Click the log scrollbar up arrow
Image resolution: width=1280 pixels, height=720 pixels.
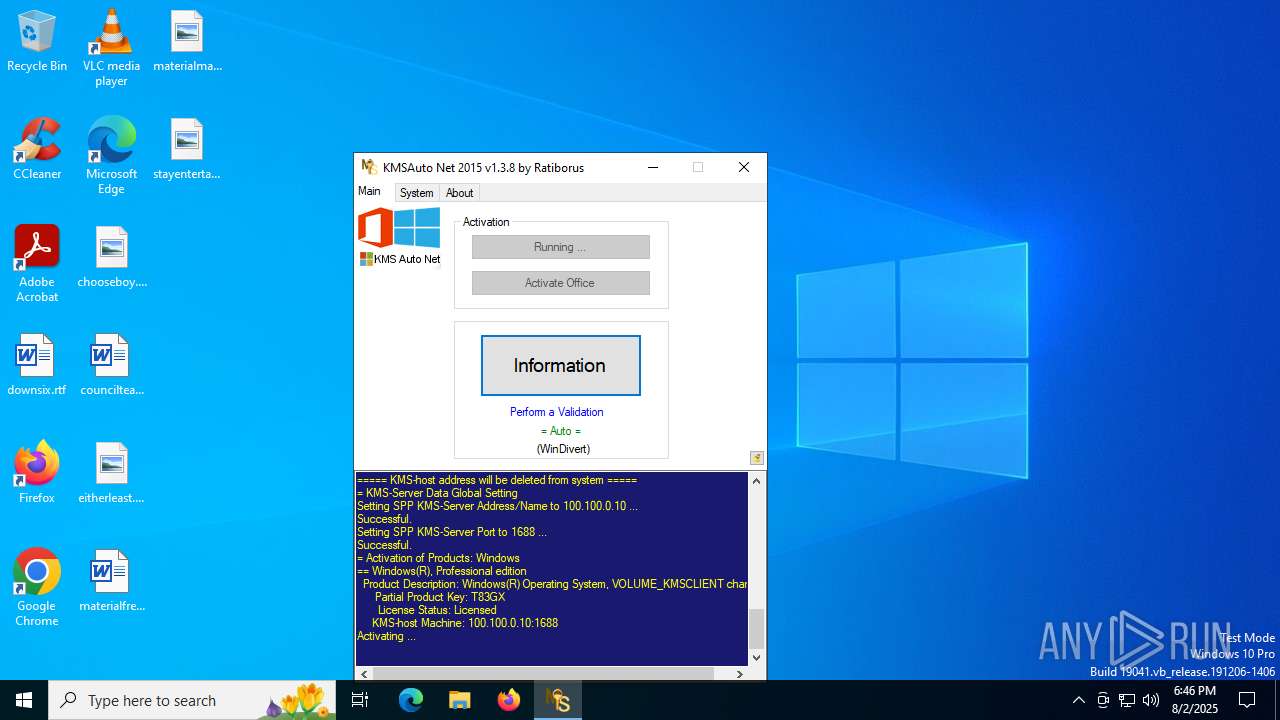pyautogui.click(x=757, y=481)
